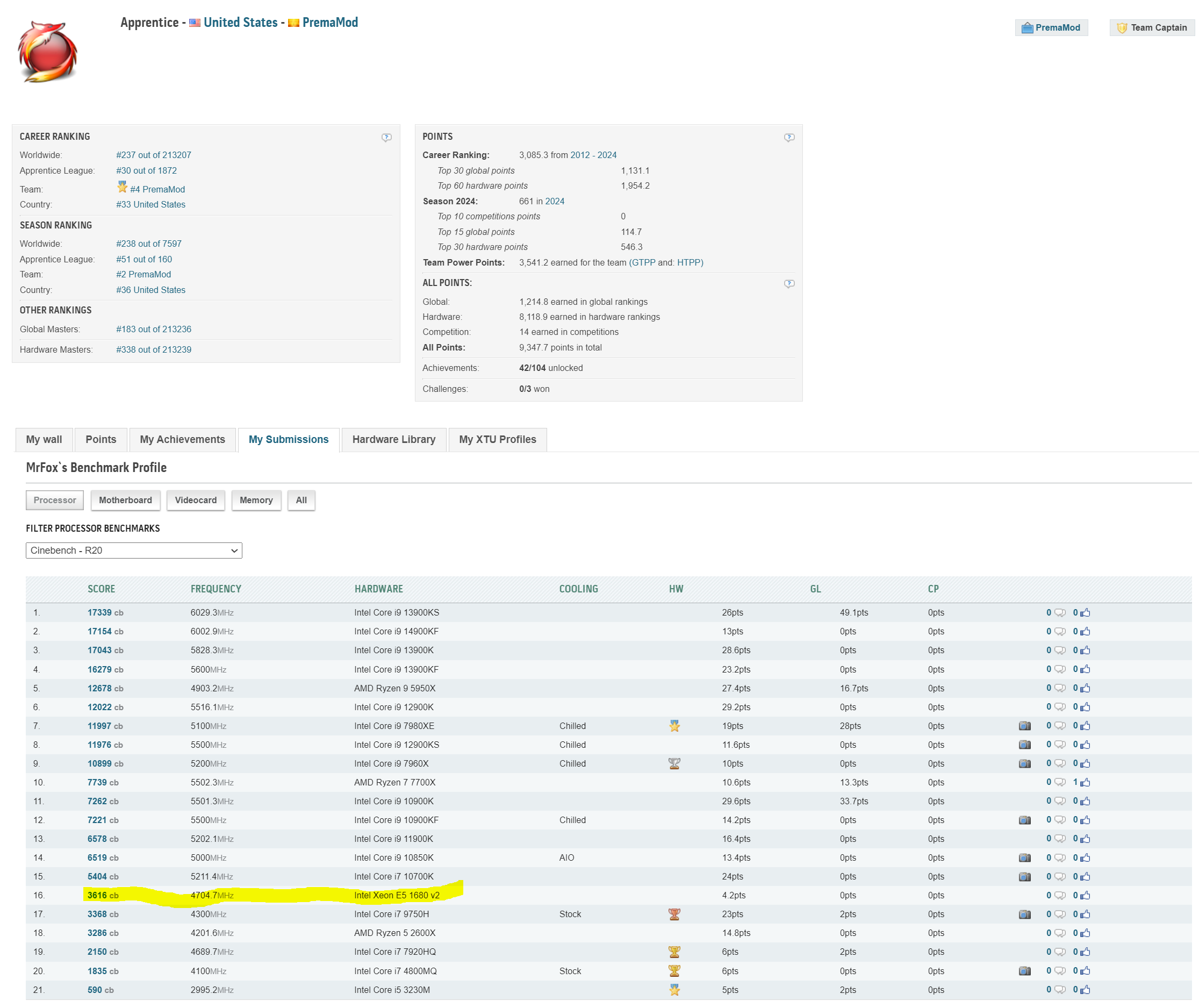
Task: Open the Career Ranking help bubble icon
Action: point(387,137)
